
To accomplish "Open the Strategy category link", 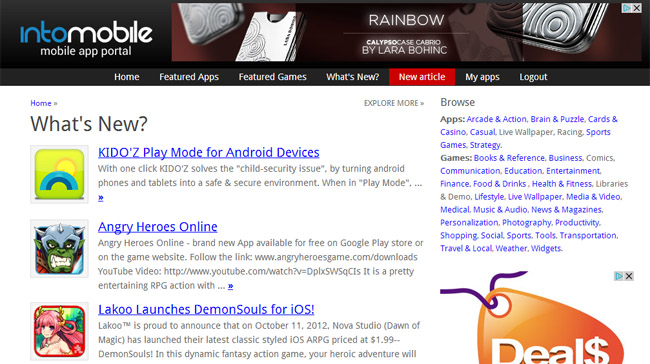I will (x=485, y=145).
